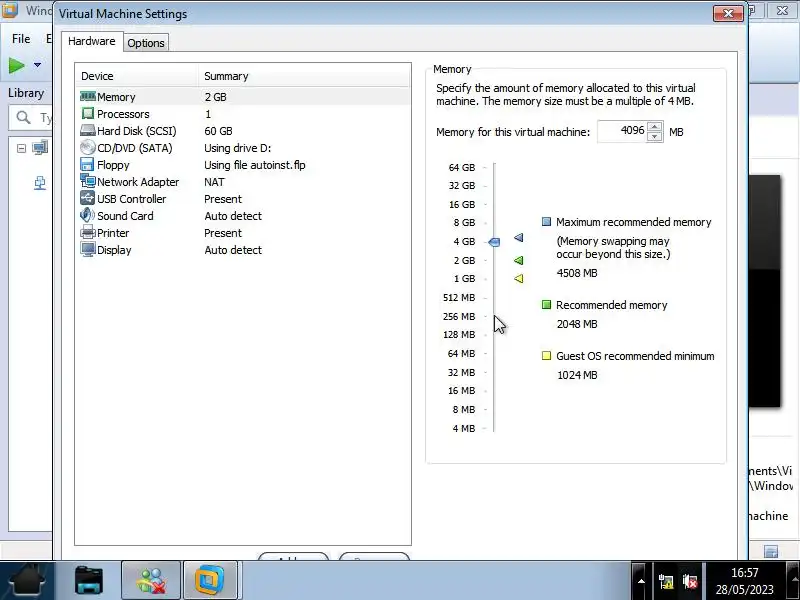
Task: Click the 64 GB slider tick label
Action: tap(462, 167)
